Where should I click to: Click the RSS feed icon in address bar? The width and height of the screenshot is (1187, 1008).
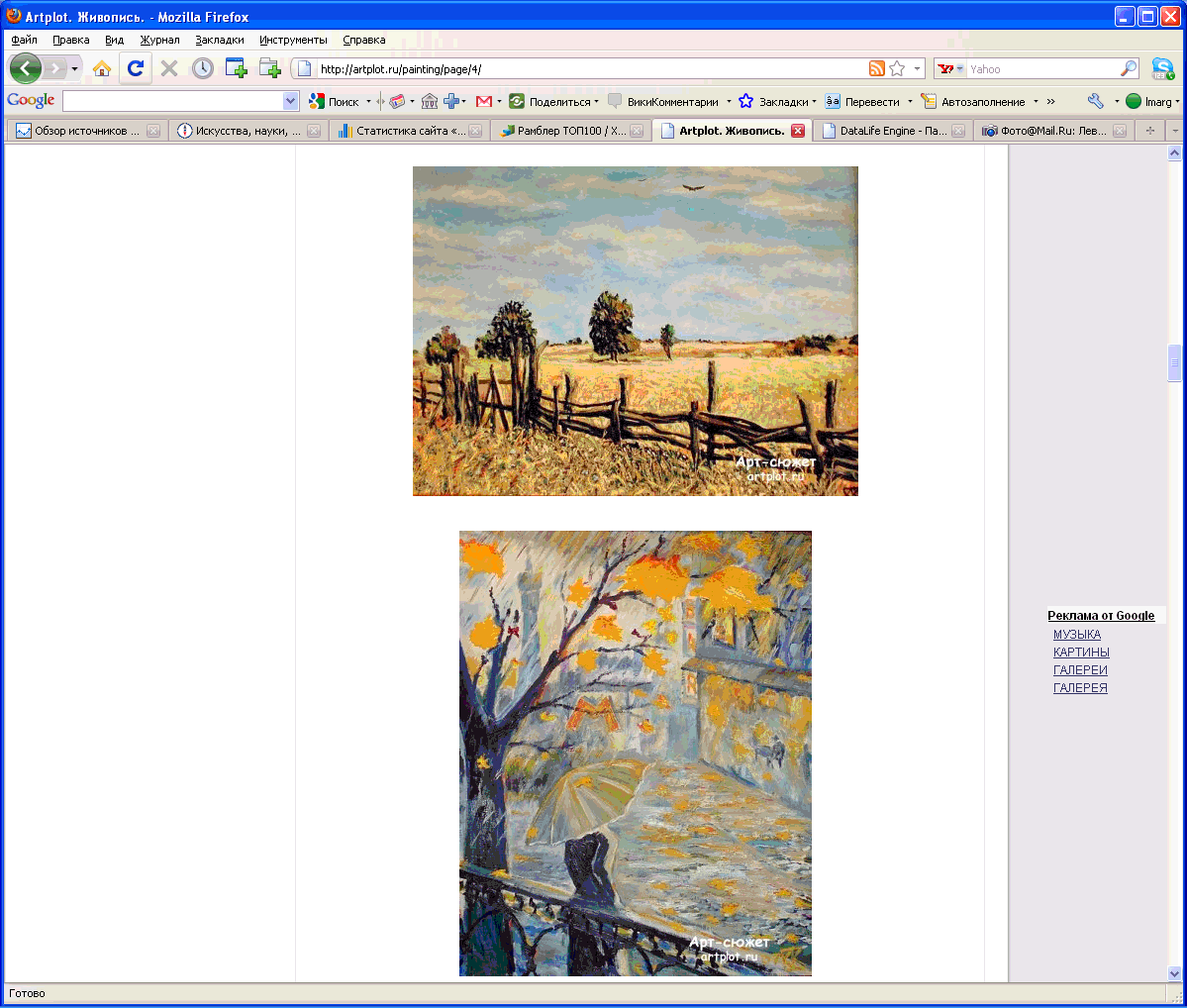coord(876,69)
